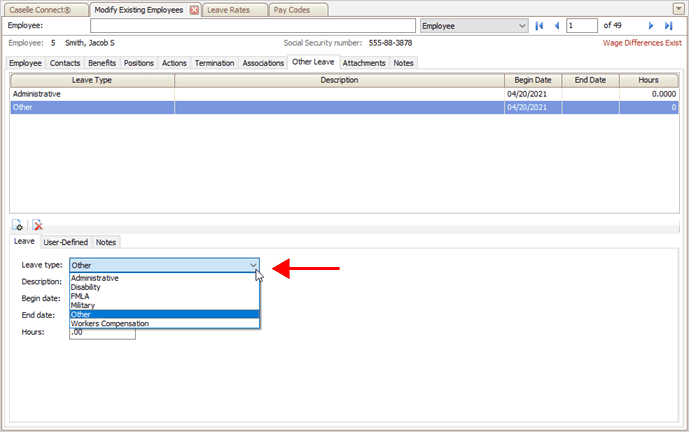Switch to the Benefits tab
The image size is (689, 432).
point(101,63)
